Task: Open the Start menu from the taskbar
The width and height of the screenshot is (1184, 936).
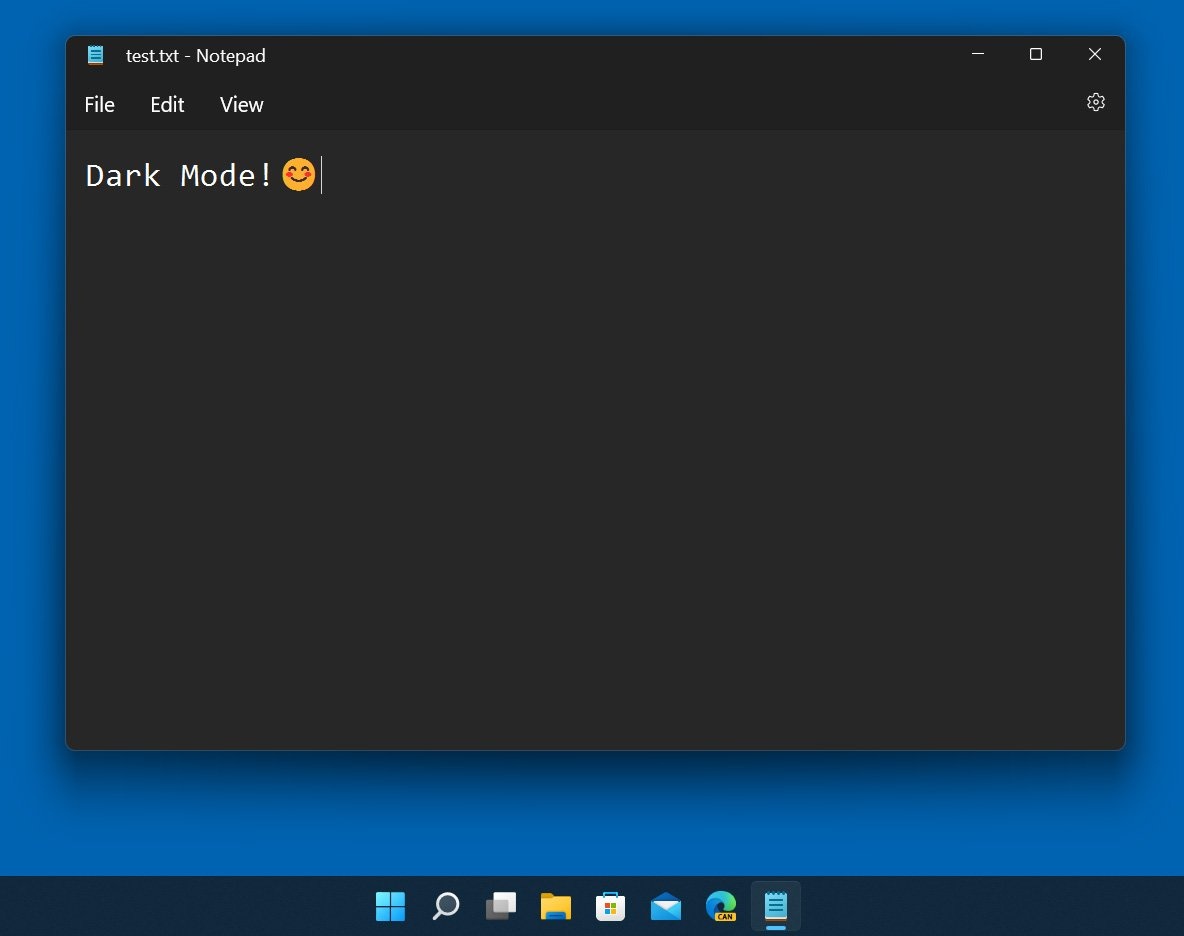Action: (390, 906)
